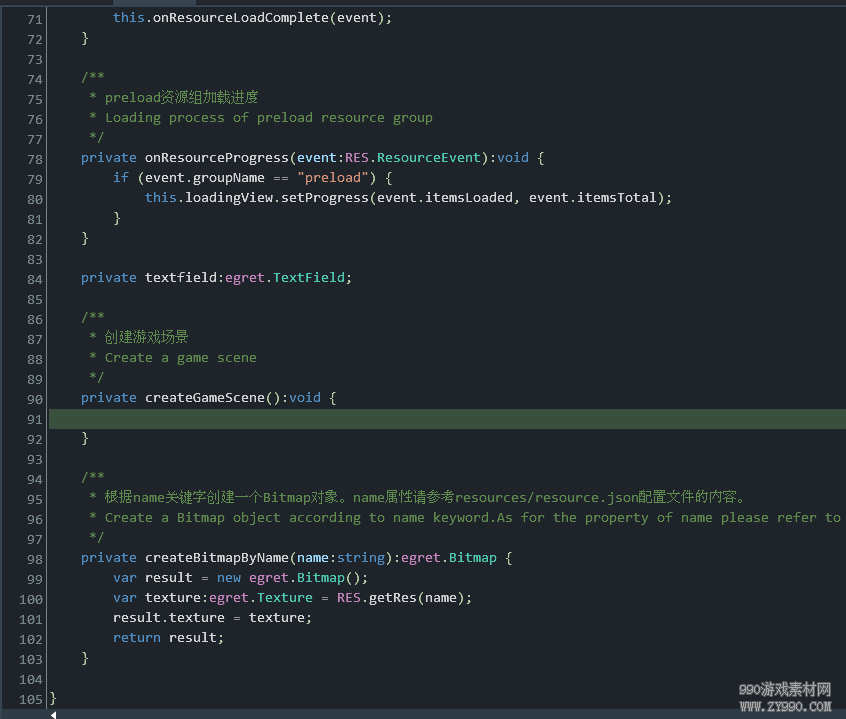846x719 pixels.
Task: Click 'ResourceEvent' type on line 78
Action: 428,158
